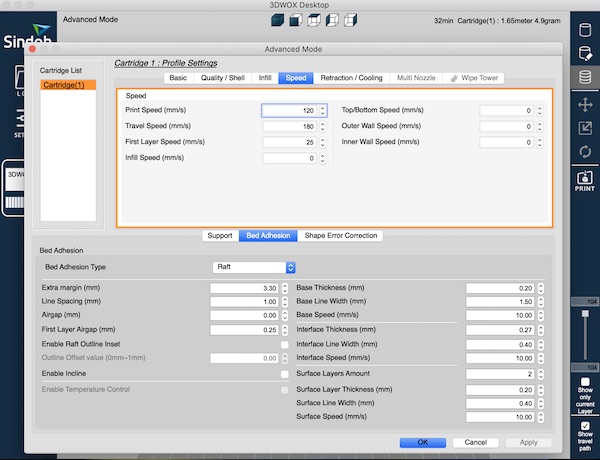The image size is (600, 460).
Task: Click the Airgap (mm) input field
Action: pos(245,315)
